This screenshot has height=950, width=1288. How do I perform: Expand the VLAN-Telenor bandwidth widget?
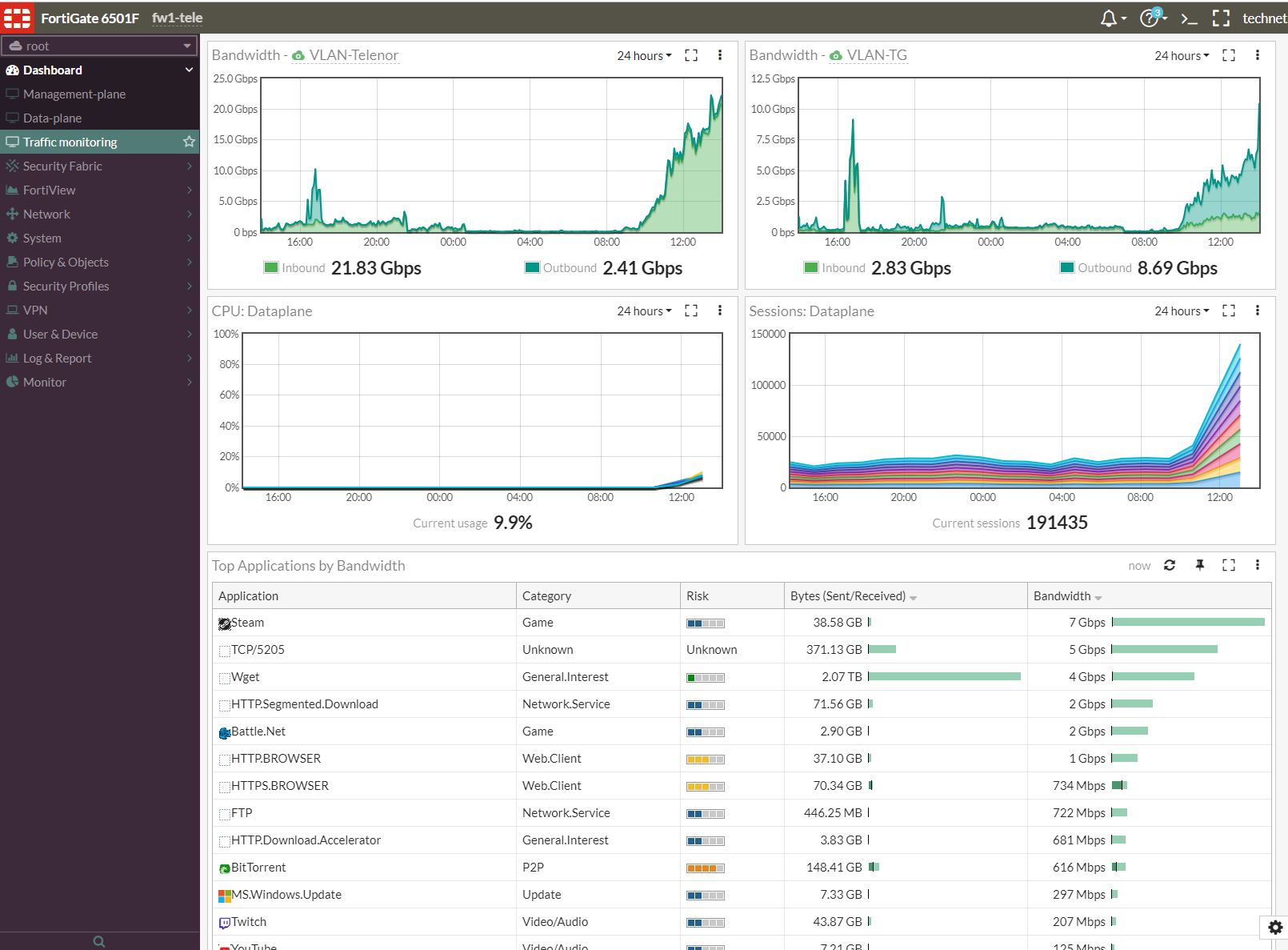click(691, 55)
